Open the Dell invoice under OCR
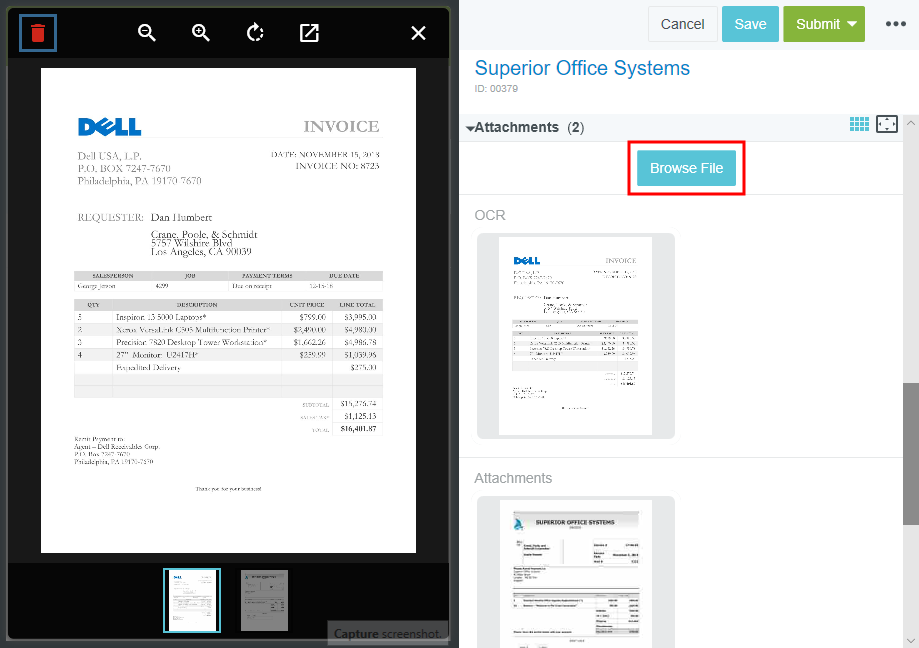Viewport: 919px width, 648px height. point(575,336)
